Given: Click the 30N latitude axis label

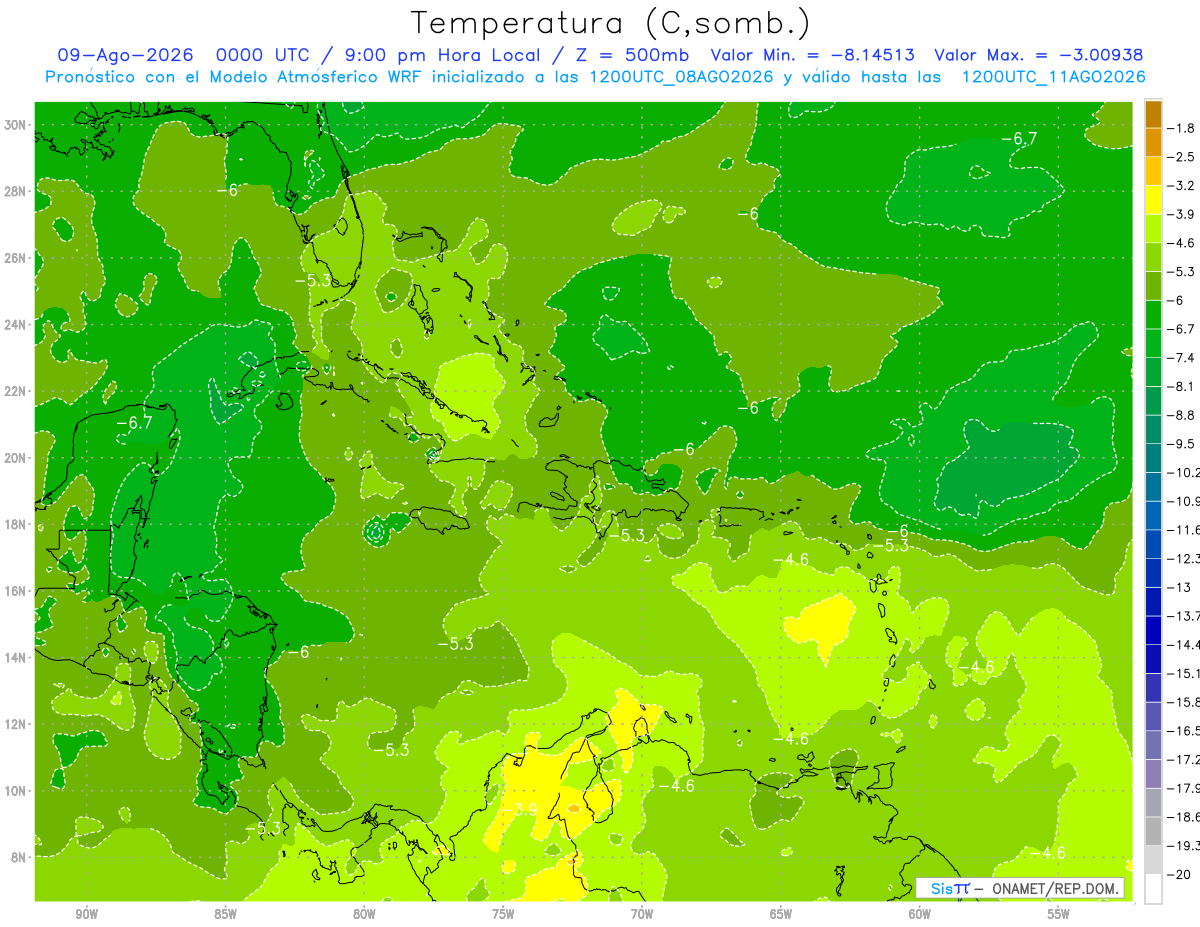Looking at the screenshot, I should [16, 125].
